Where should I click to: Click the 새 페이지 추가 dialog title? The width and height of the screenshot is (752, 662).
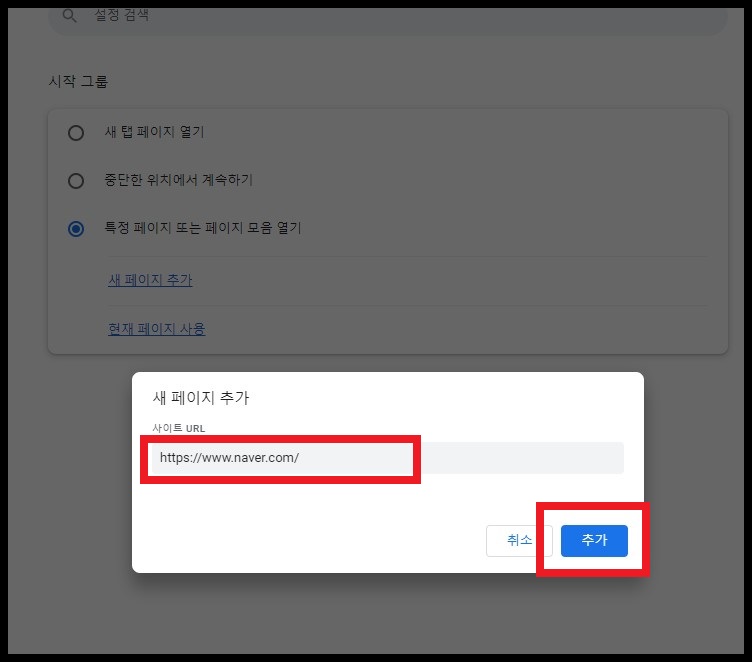coord(201,398)
